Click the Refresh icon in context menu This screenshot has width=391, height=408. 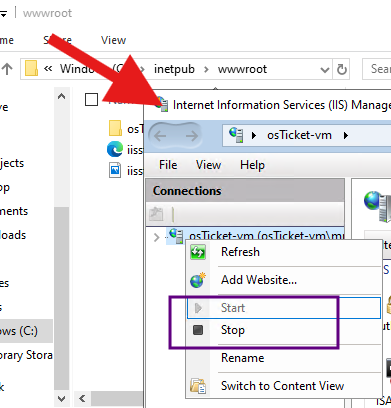[x=198, y=252]
